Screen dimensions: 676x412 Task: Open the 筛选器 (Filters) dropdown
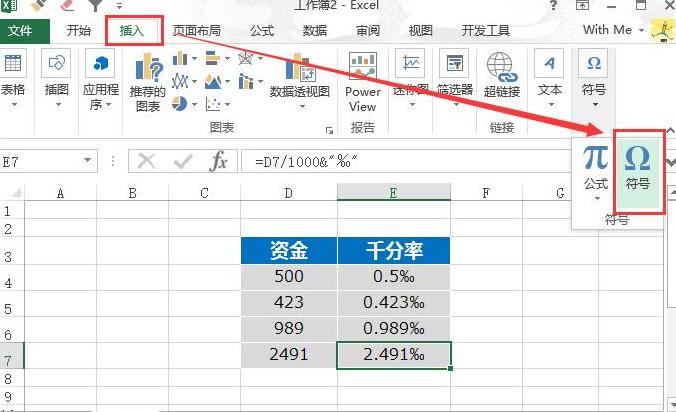[x=455, y=78]
